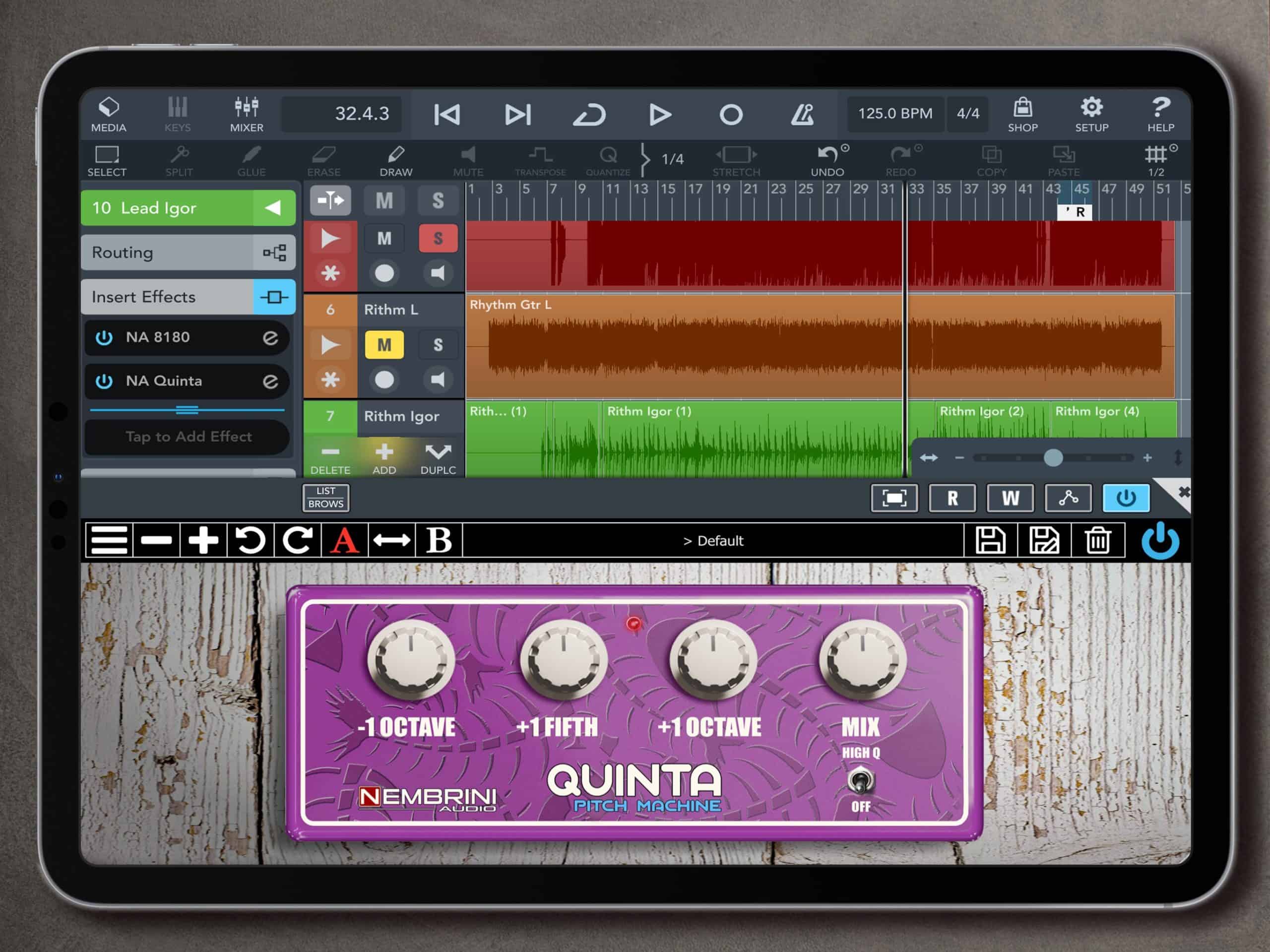The height and width of the screenshot is (952, 1270).
Task: Choose the SELECT tool
Action: click(107, 161)
